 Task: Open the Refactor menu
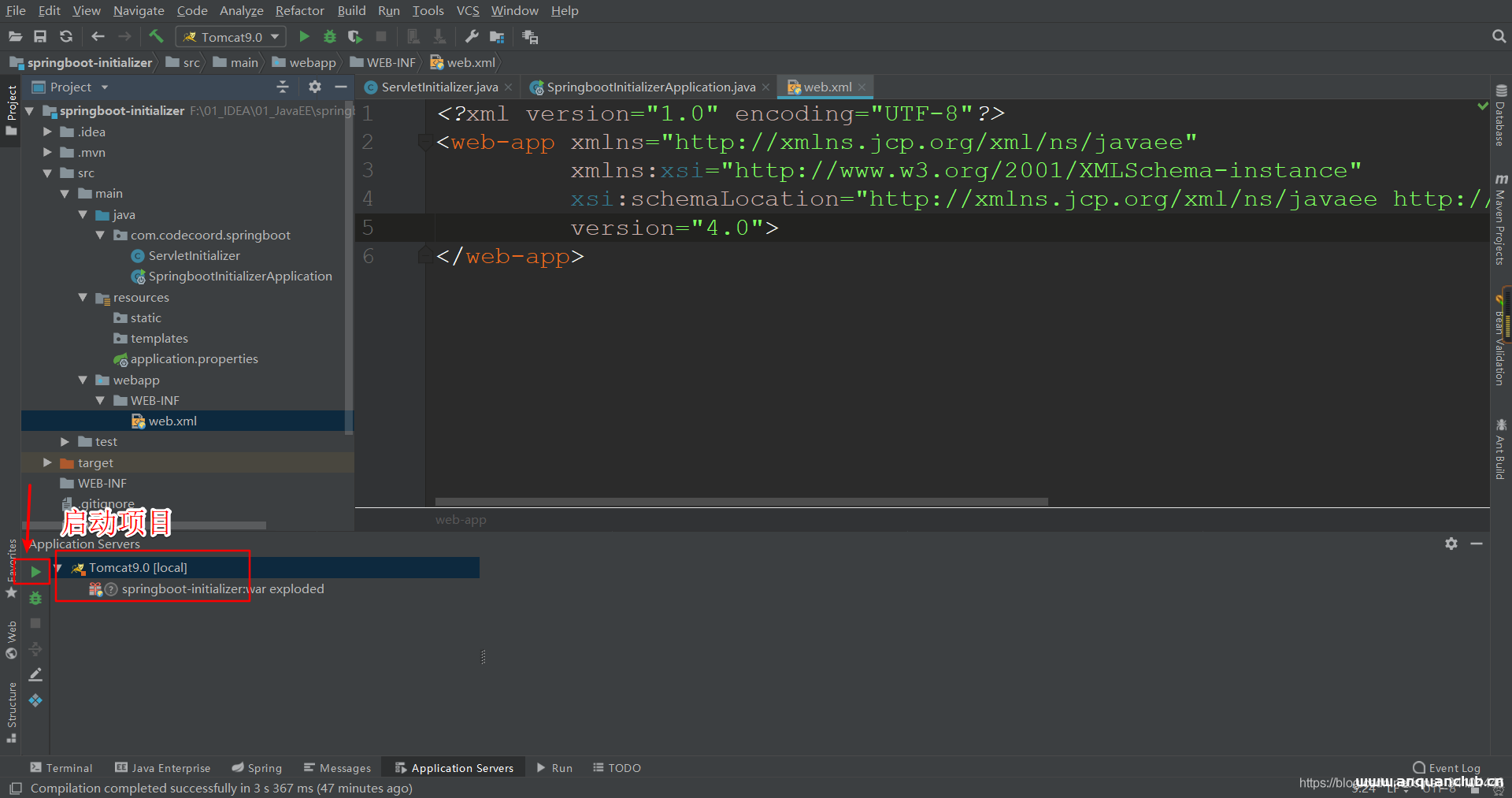click(x=299, y=10)
